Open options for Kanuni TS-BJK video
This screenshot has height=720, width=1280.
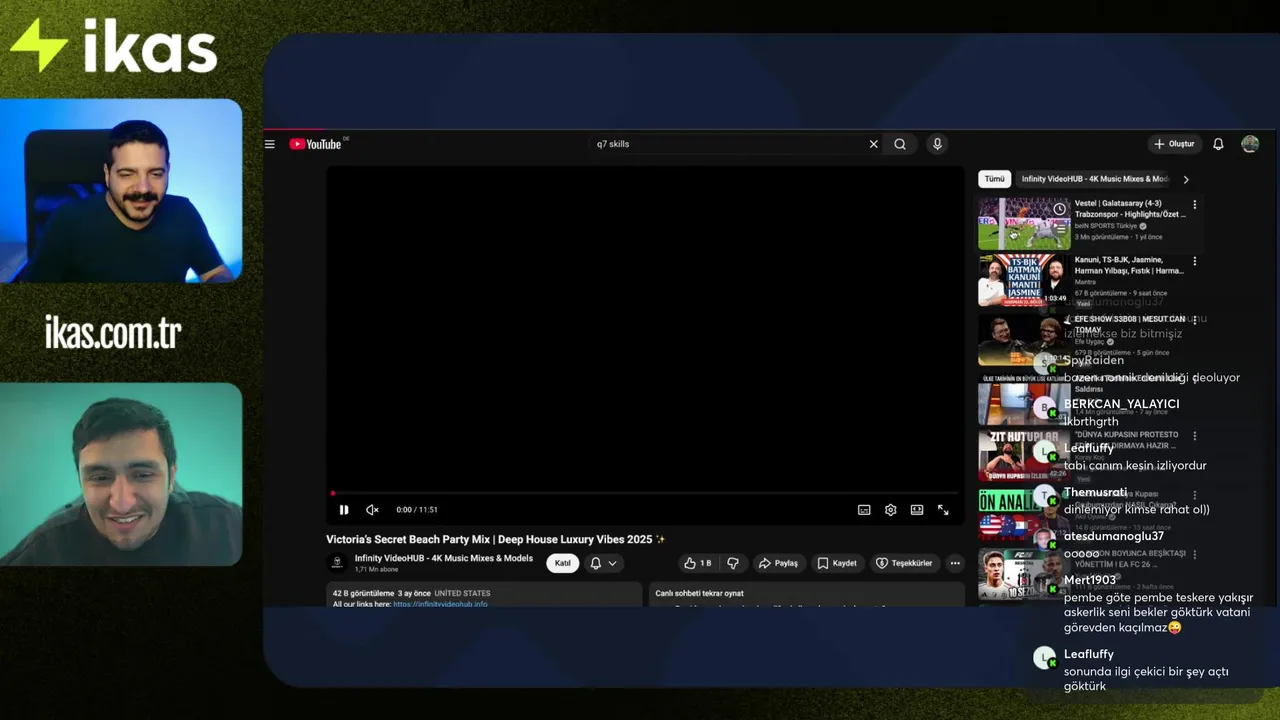tap(1194, 262)
